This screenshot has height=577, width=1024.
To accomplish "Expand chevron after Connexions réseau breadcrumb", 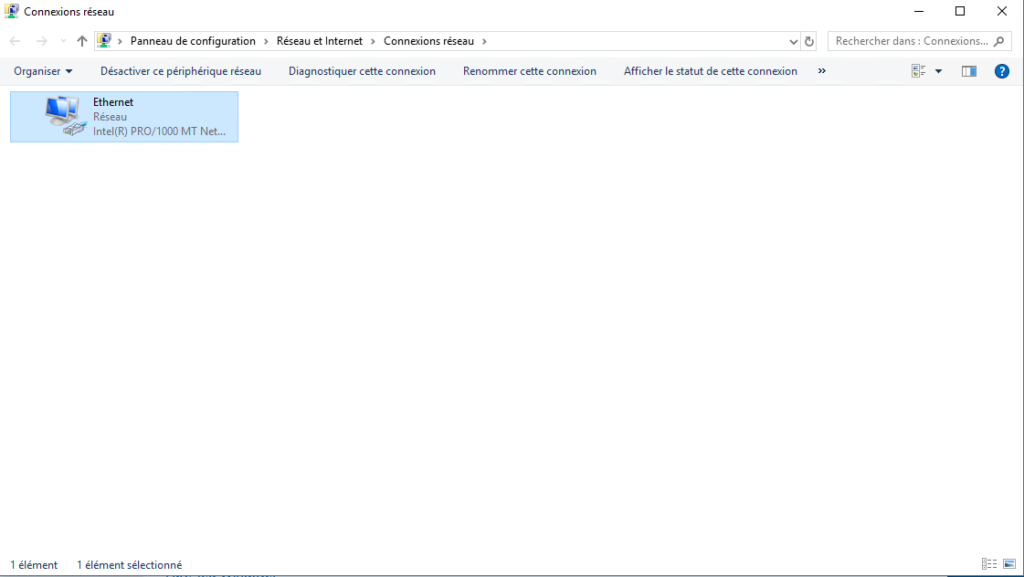I will 485,41.
